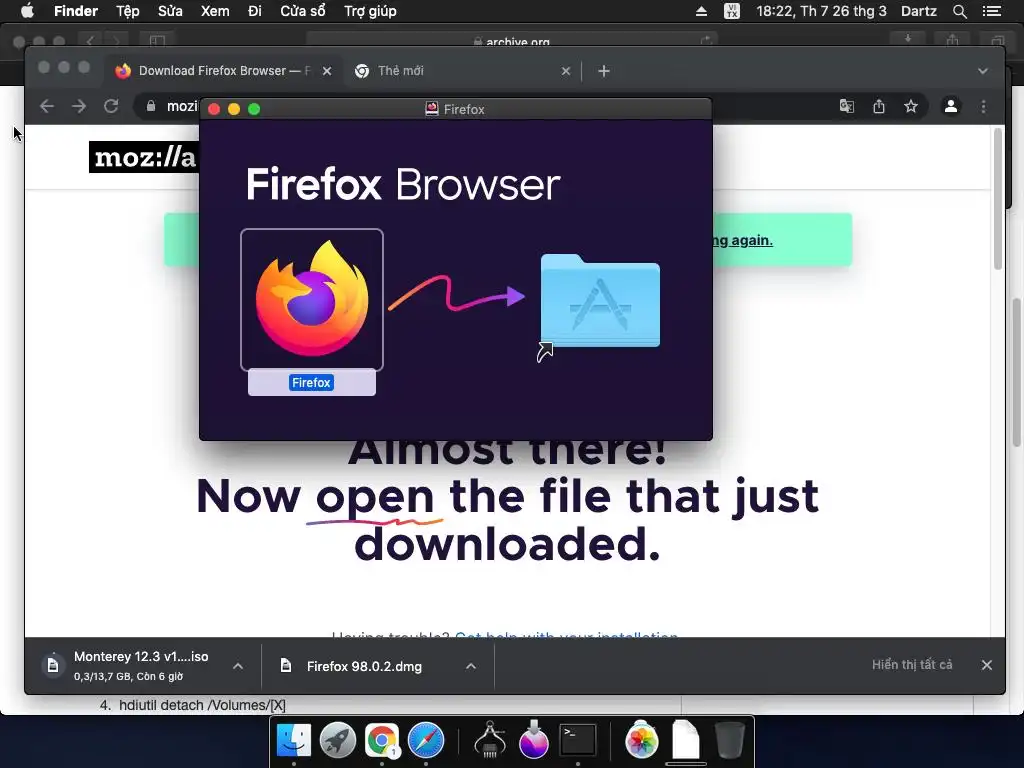Open the Cửa sổ menu
The image size is (1024, 768).
pyautogui.click(x=303, y=11)
